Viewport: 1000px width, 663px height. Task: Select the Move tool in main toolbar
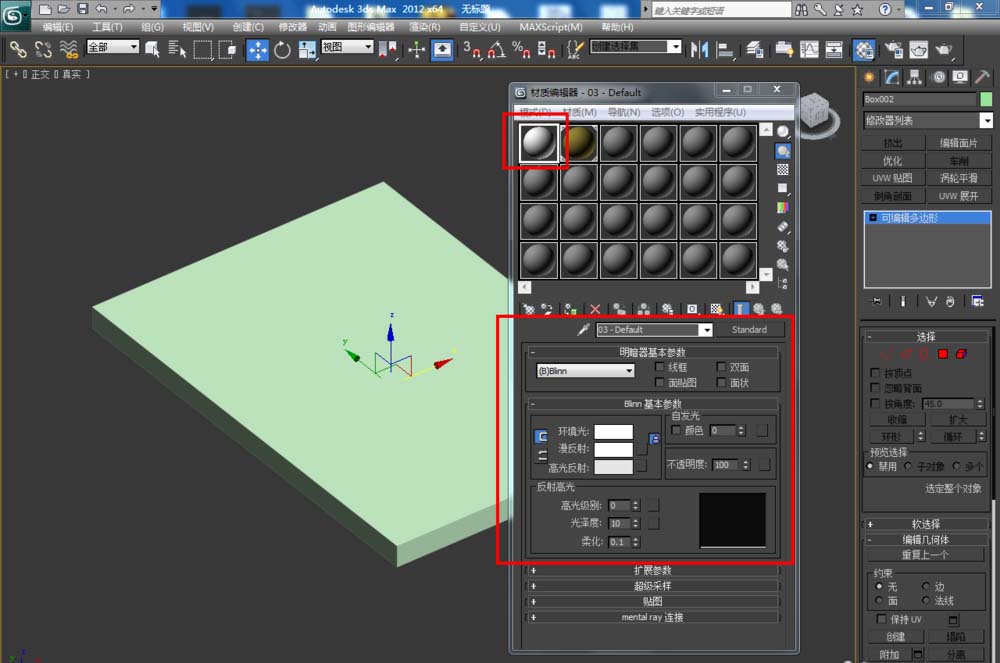point(257,49)
